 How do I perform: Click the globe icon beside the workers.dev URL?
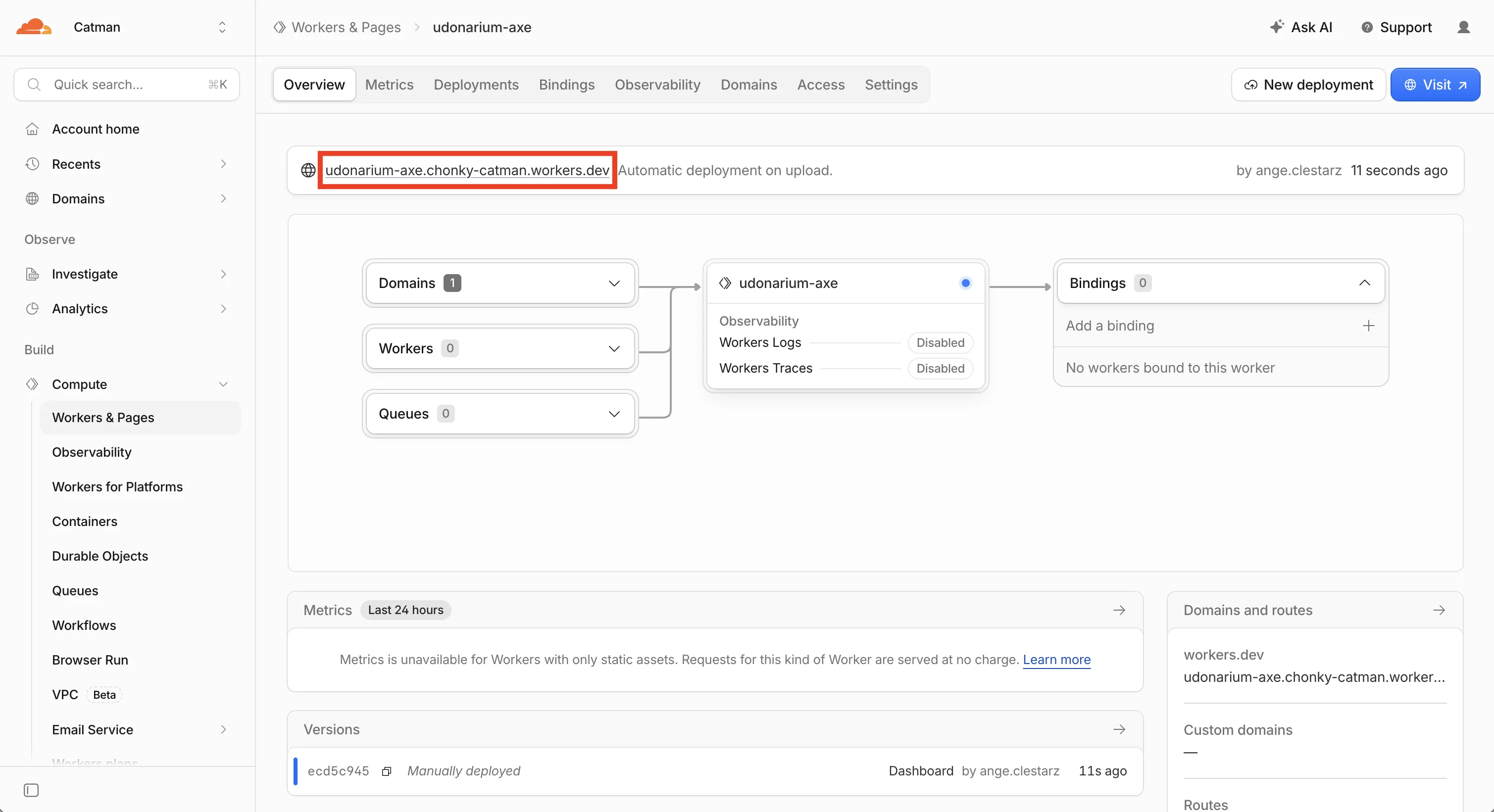pyautogui.click(x=308, y=170)
